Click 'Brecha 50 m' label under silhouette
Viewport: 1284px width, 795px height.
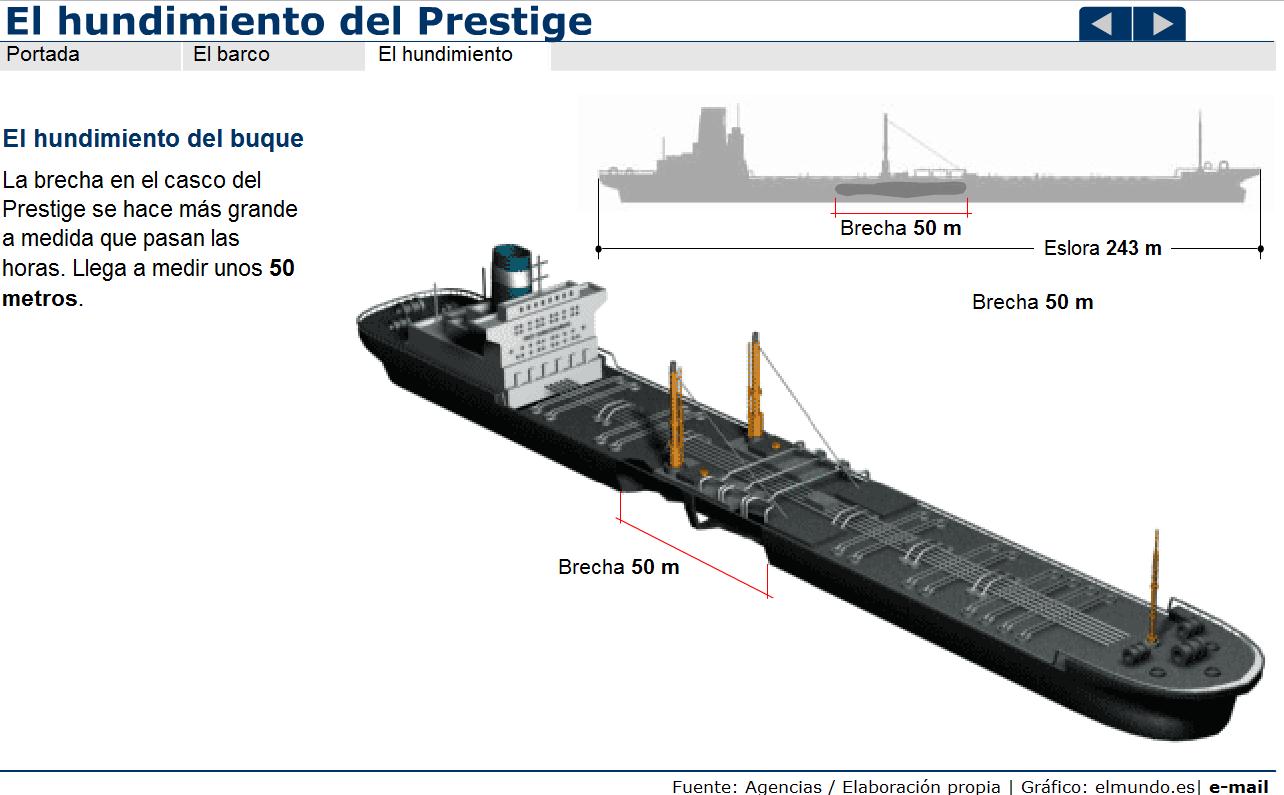coord(900,228)
